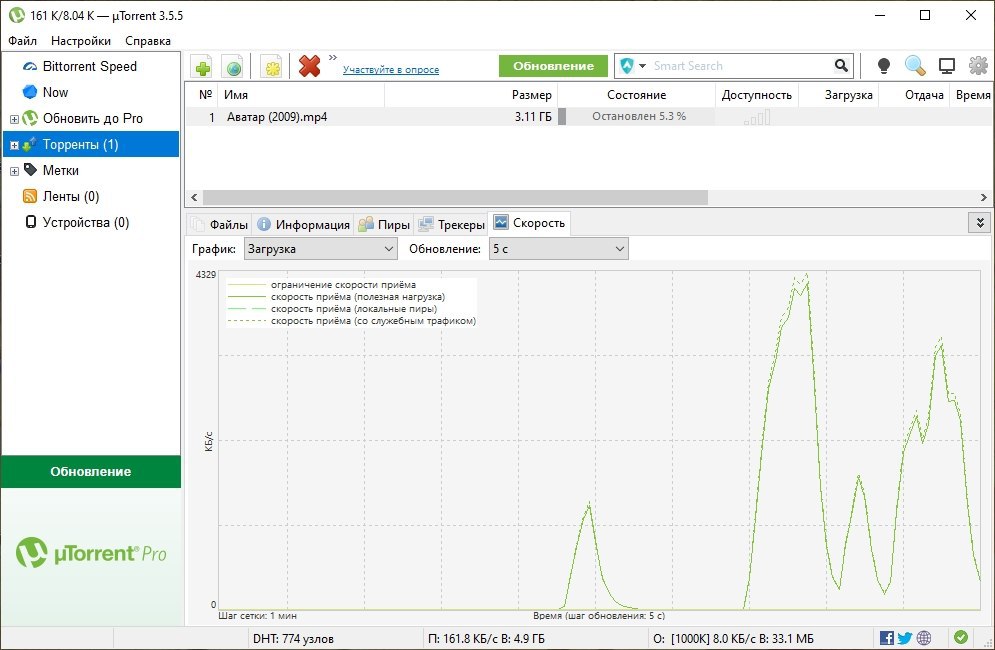This screenshot has height=650, width=995.
Task: Collapse the detail pane with double chevron
Action: (980, 223)
